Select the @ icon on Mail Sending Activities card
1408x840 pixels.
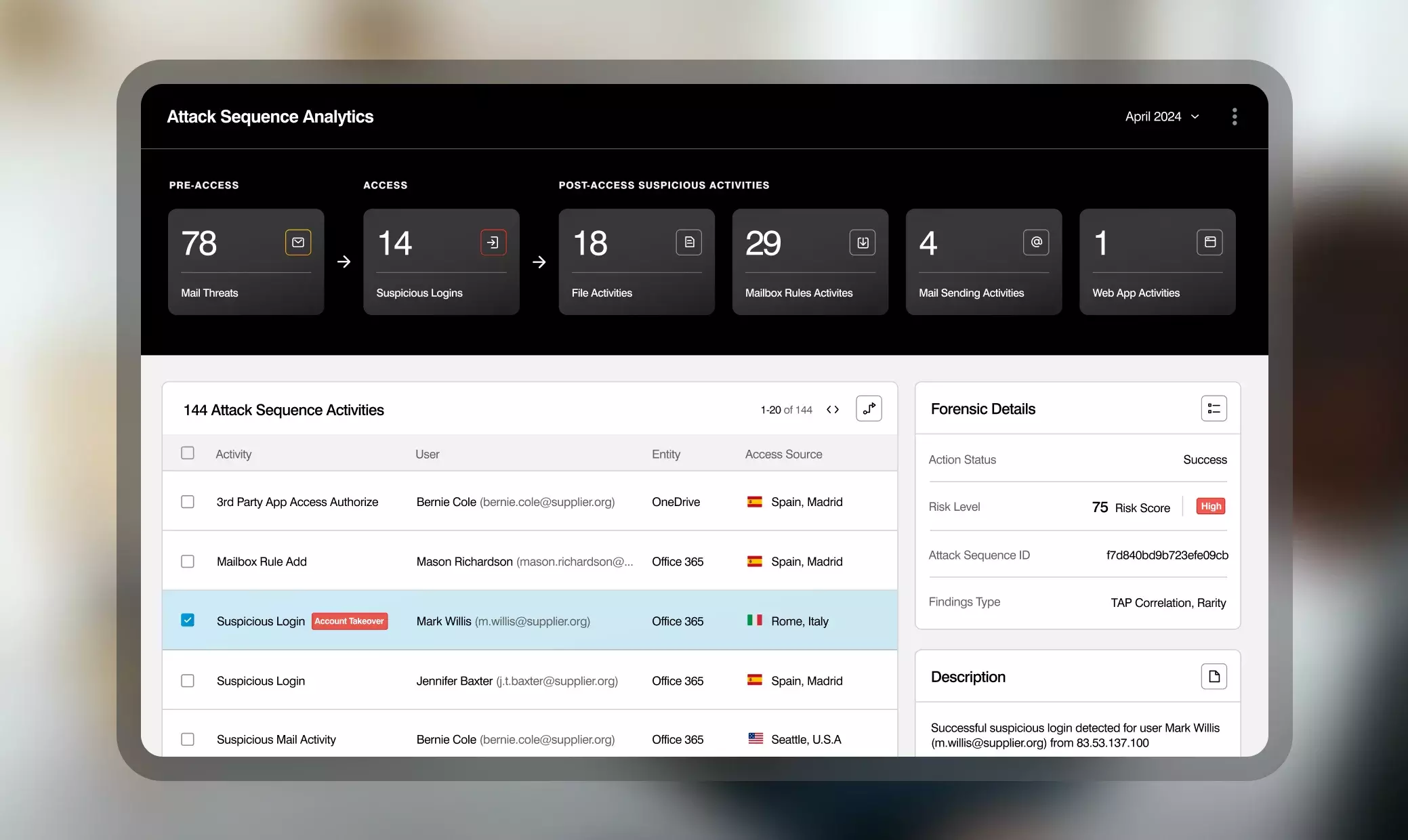(x=1035, y=243)
